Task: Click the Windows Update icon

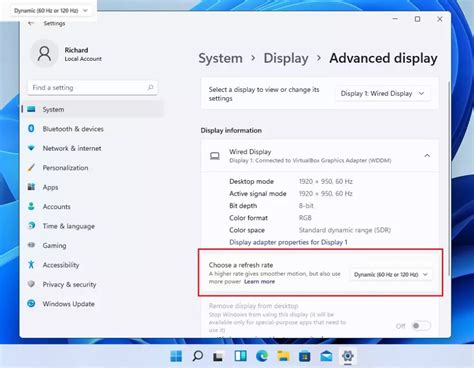Action: coord(31,303)
